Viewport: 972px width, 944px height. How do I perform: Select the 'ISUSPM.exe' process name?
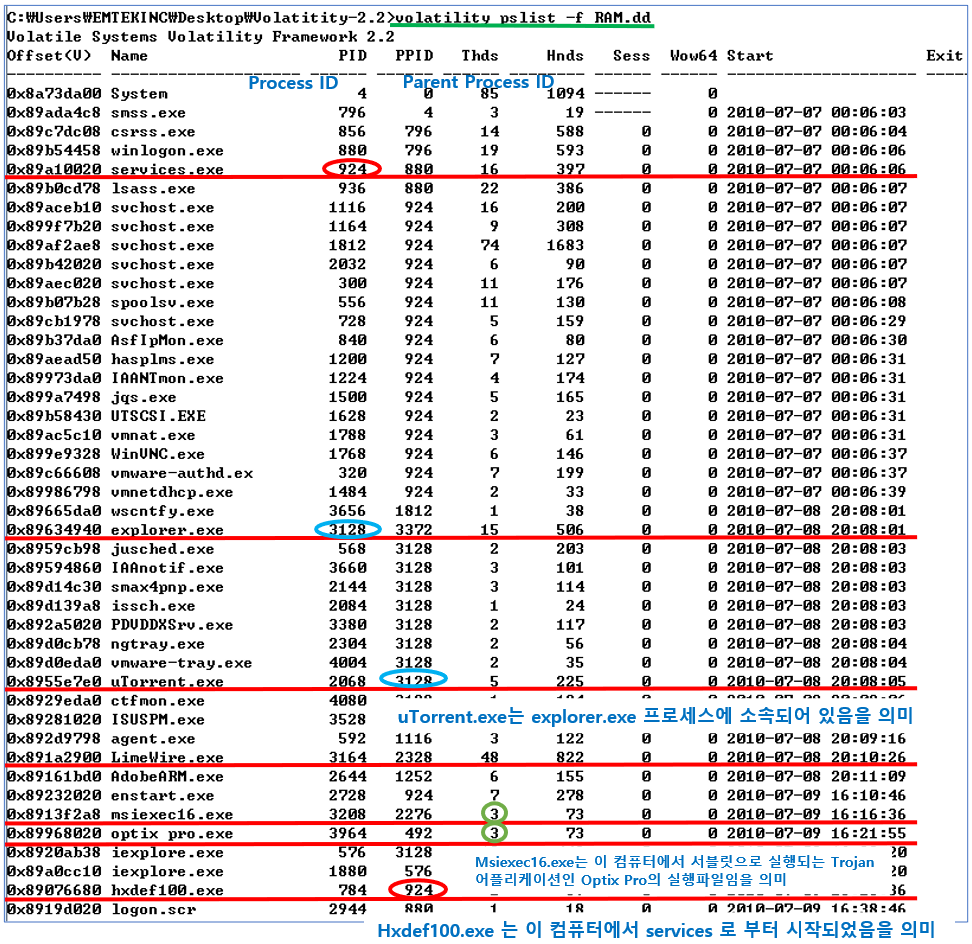click(x=158, y=720)
